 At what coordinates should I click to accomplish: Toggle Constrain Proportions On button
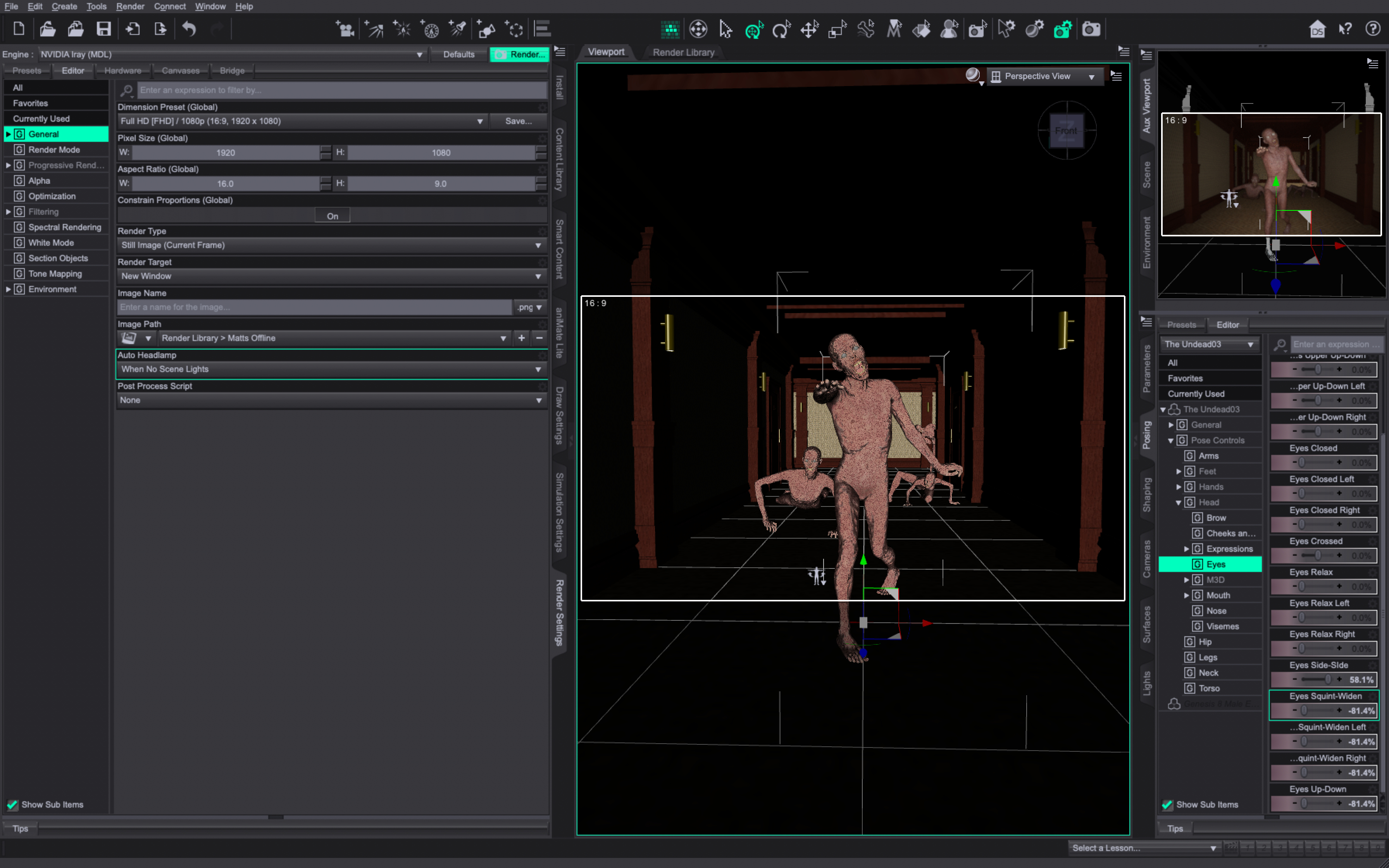pyautogui.click(x=332, y=216)
